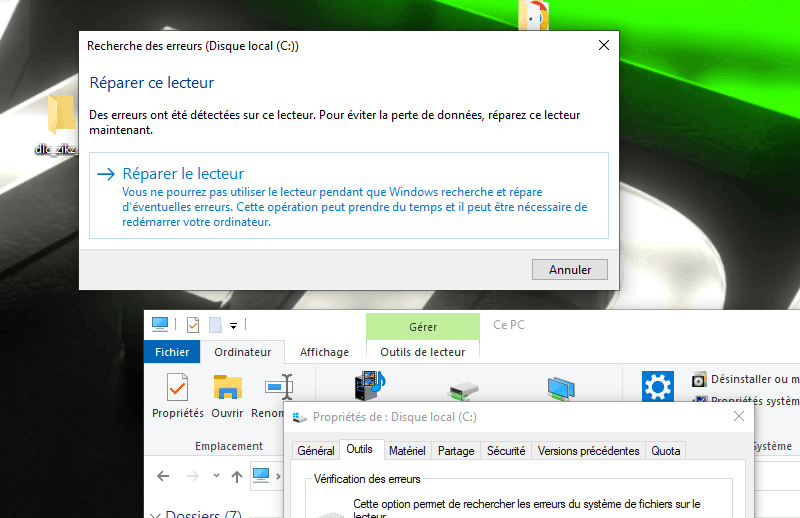The height and width of the screenshot is (518, 800).
Task: Close the Propriétés de Disque local dialog
Action: click(x=739, y=416)
